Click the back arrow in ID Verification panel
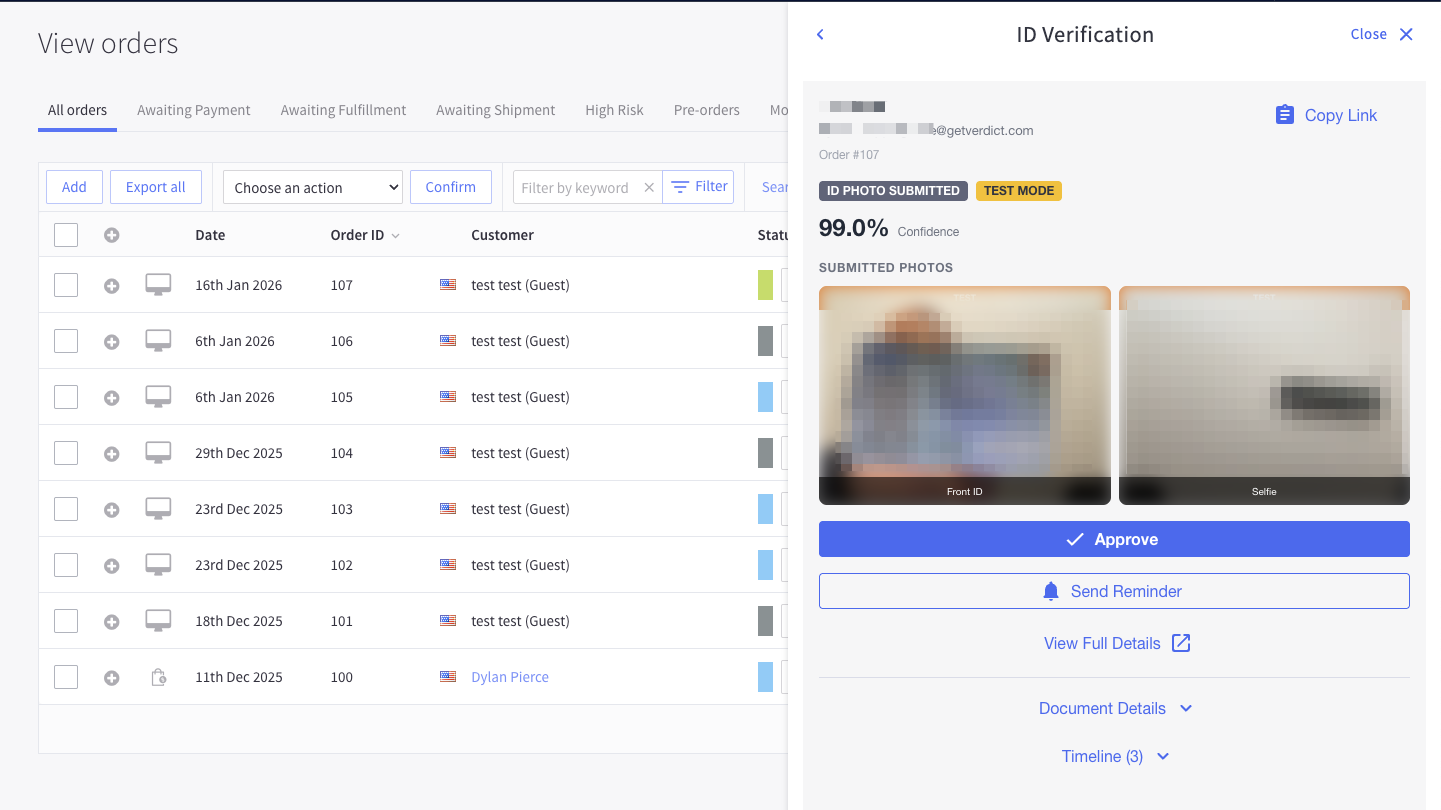The height and width of the screenshot is (810, 1441). click(x=819, y=34)
